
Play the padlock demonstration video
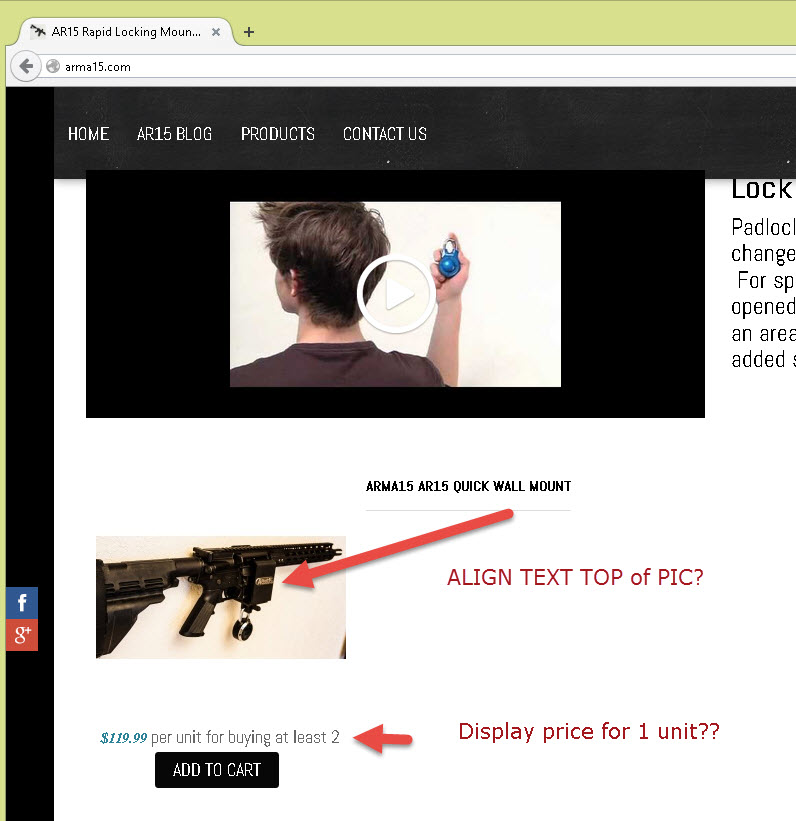coord(396,294)
